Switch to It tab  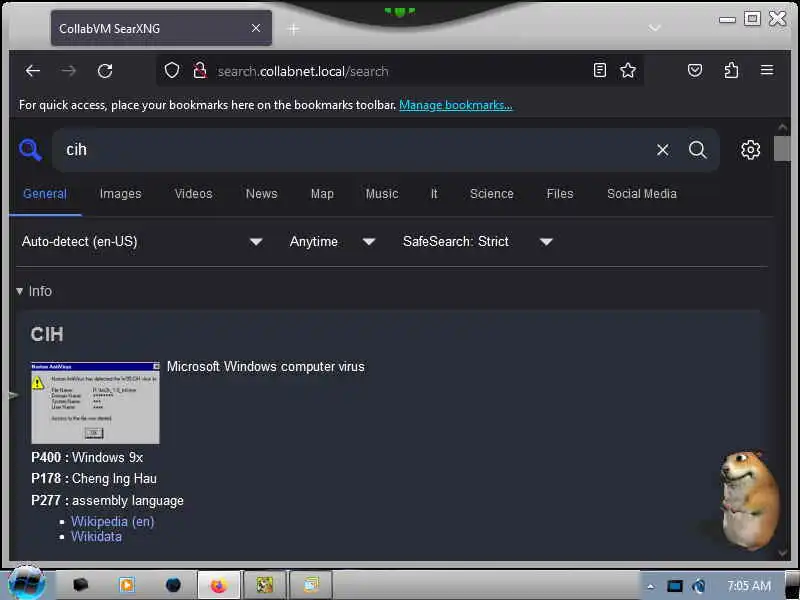click(x=434, y=194)
